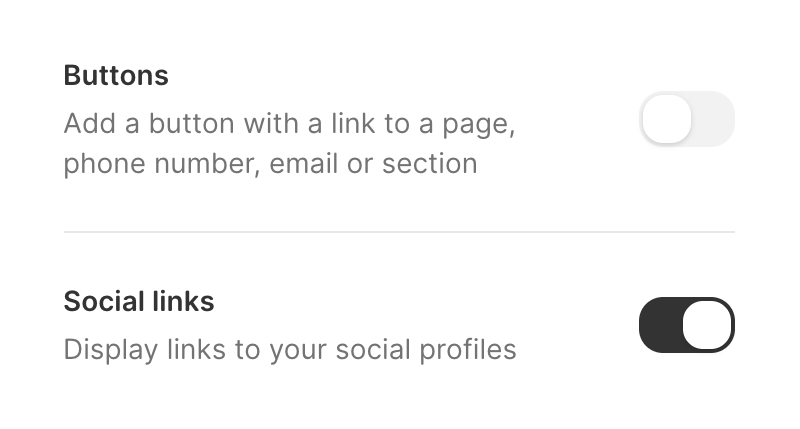800x429 pixels.
Task: Click 'Display links to your social profiles' text
Action: click(289, 350)
